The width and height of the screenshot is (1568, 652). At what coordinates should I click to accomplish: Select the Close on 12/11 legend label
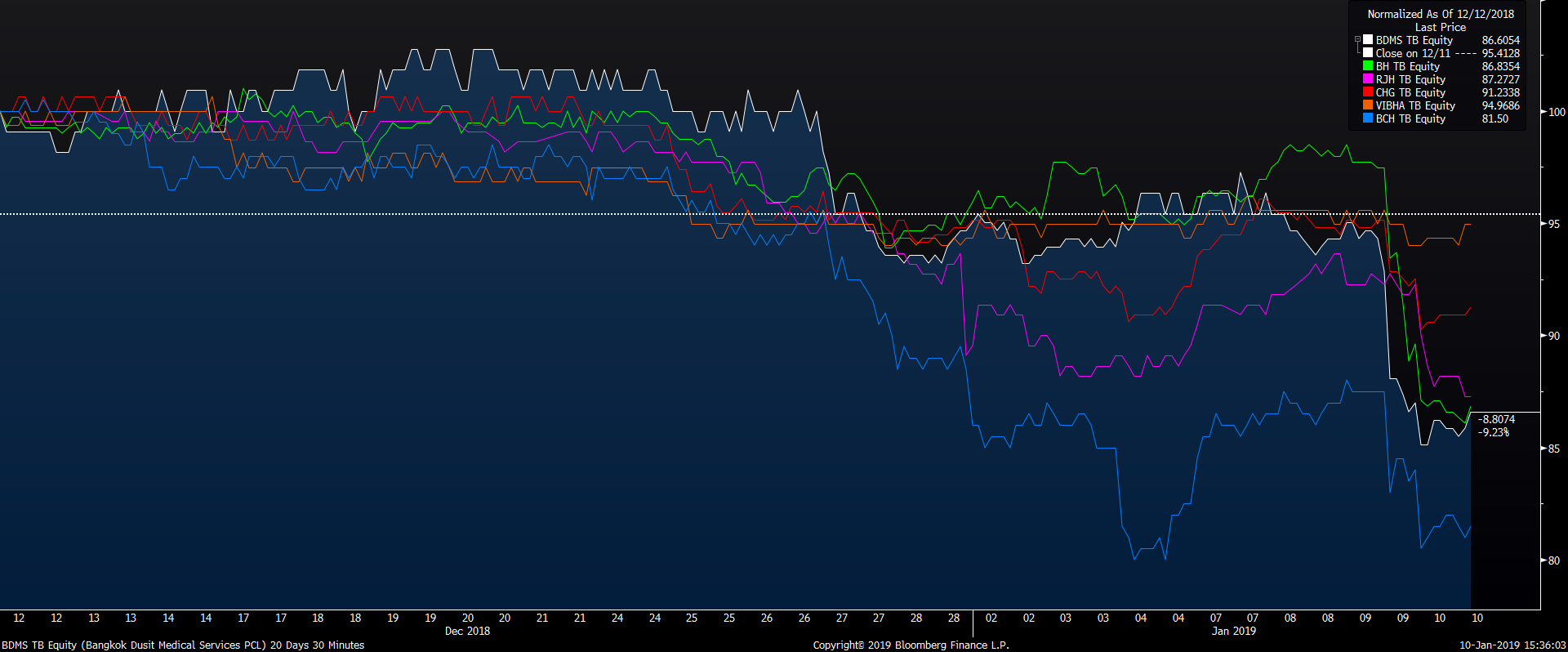[1413, 53]
